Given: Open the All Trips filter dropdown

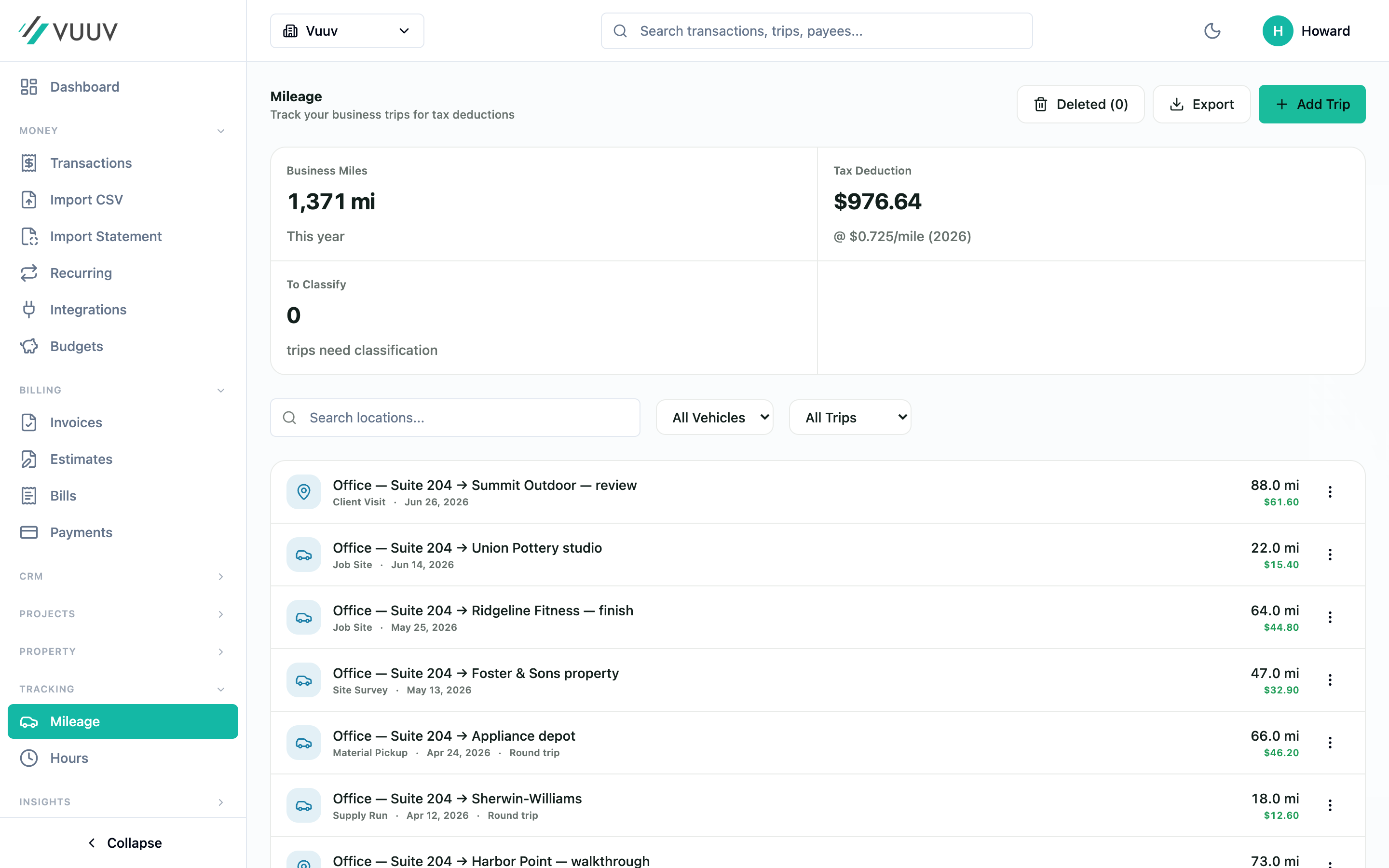Looking at the screenshot, I should click(x=850, y=417).
